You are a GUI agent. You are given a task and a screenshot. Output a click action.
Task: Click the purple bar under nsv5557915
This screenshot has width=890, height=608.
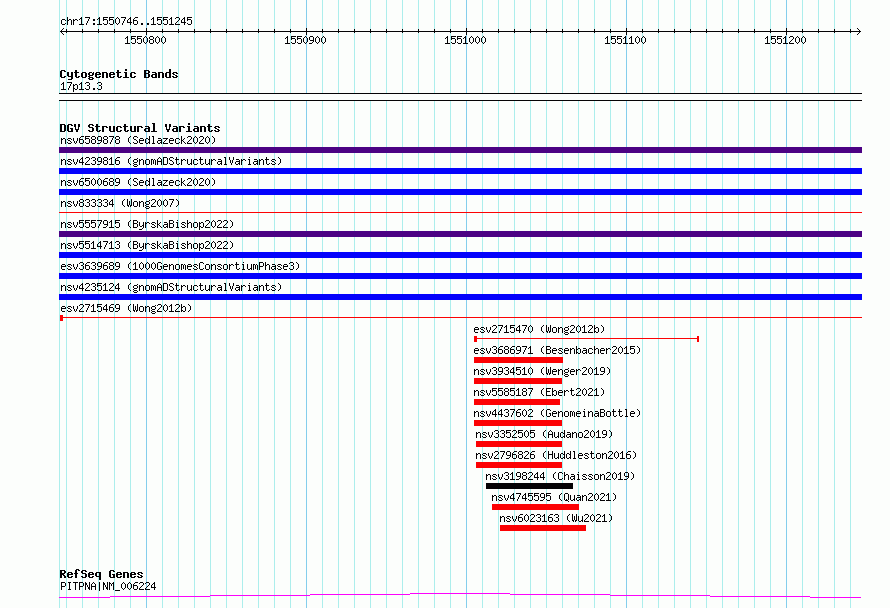[460, 234]
